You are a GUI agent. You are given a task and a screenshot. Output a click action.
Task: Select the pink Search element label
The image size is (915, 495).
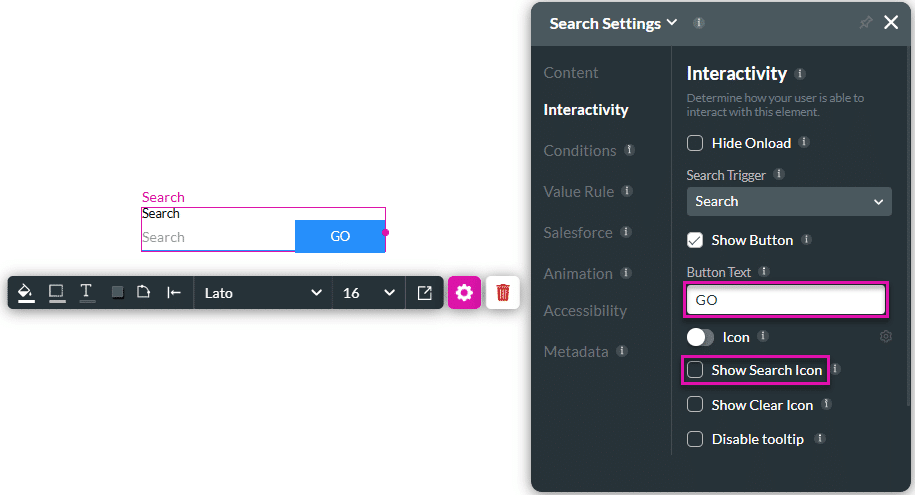163,197
